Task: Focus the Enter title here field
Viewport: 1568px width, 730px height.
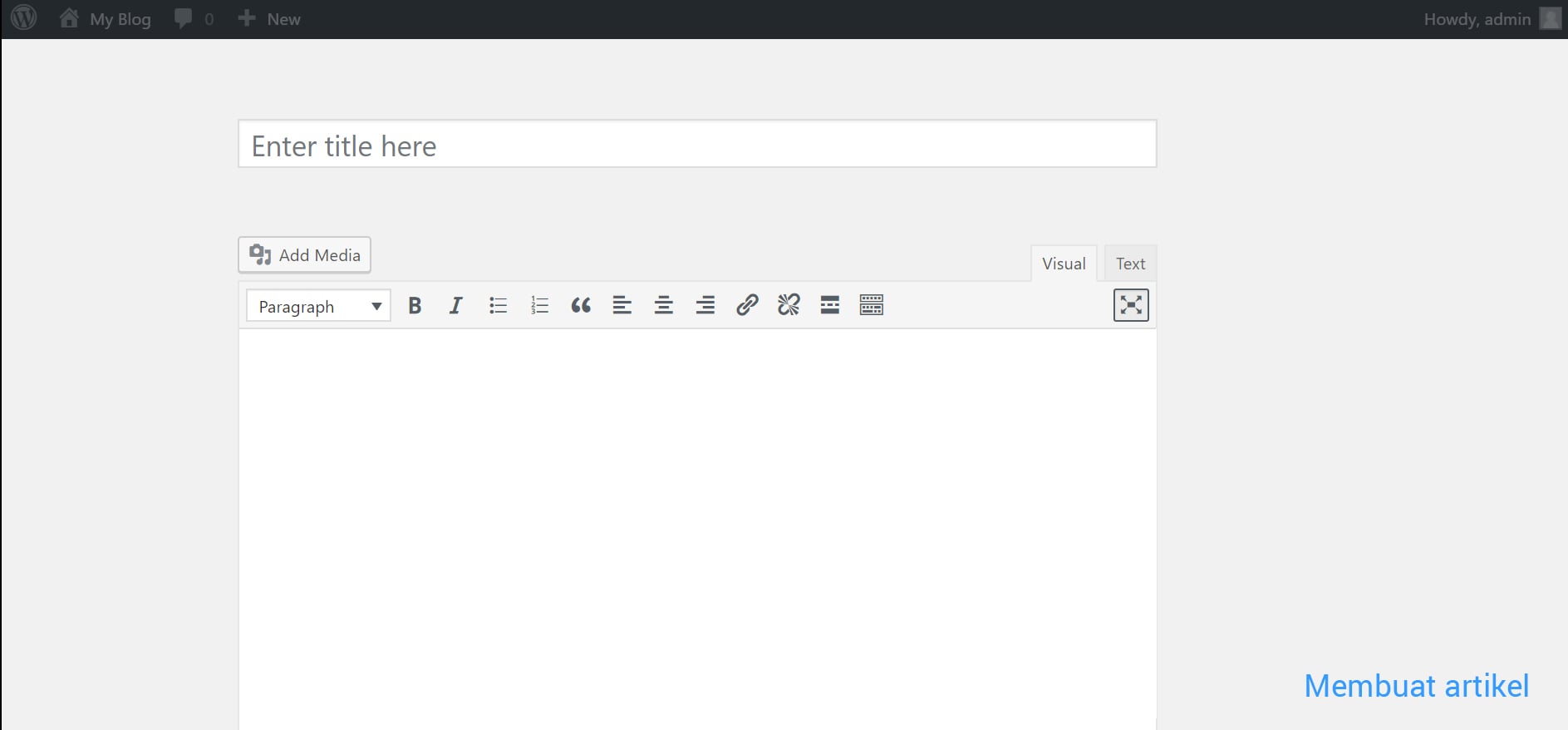Action: pos(697,144)
